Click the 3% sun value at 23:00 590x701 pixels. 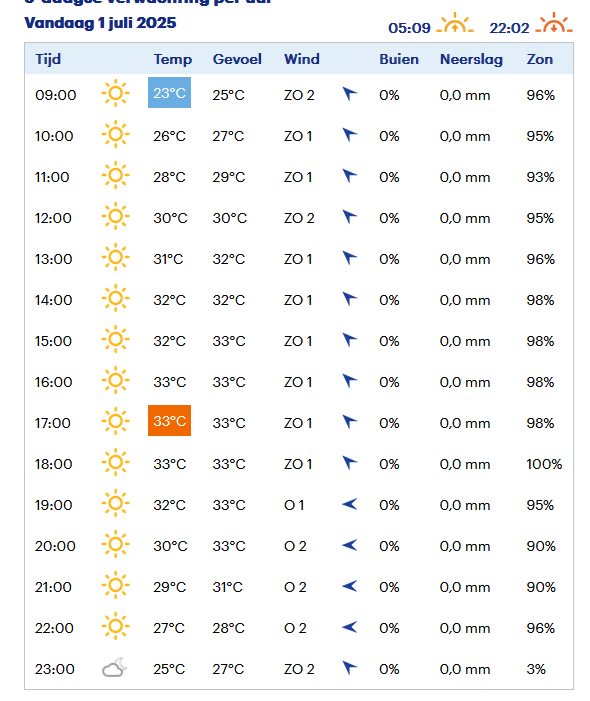point(536,669)
